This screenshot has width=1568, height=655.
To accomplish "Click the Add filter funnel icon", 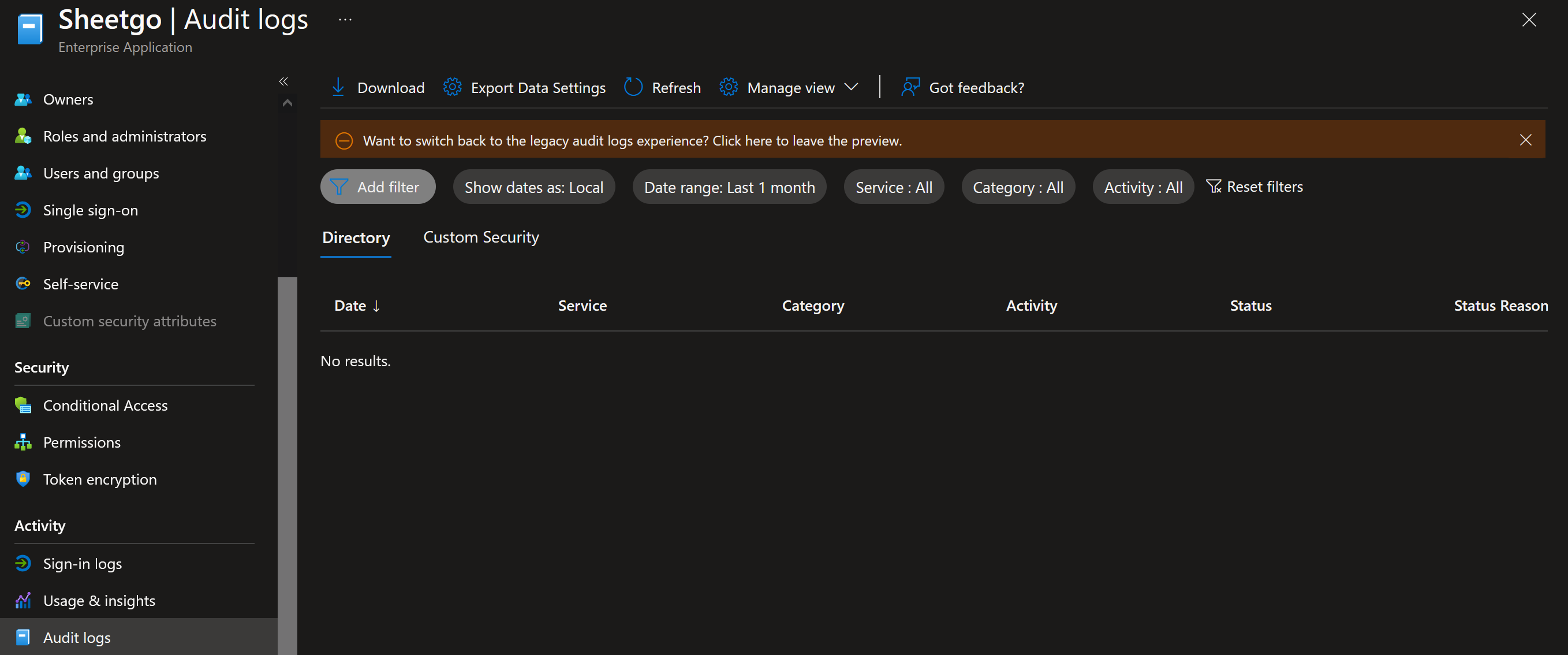I will coord(339,187).
